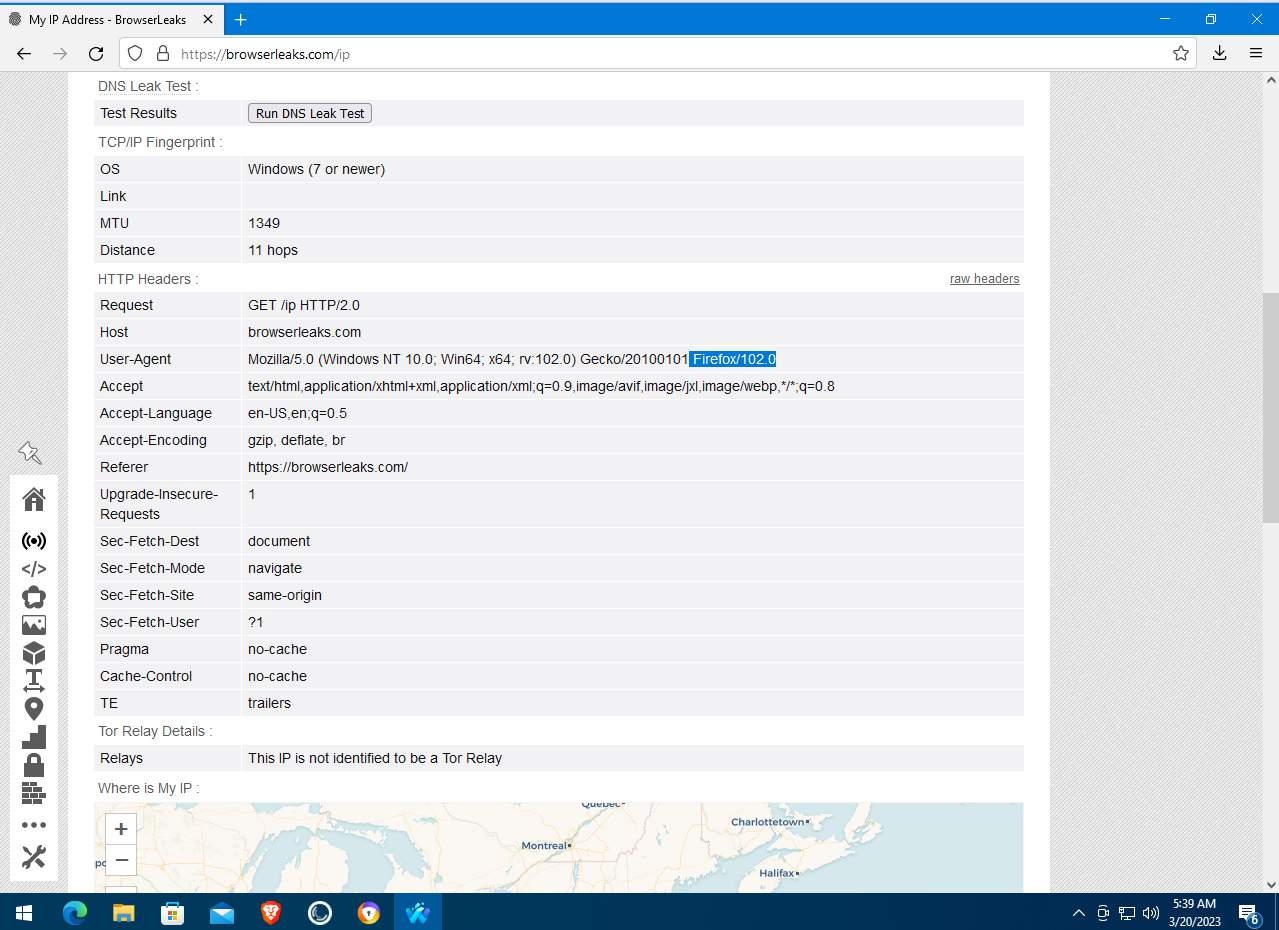Screen dimensions: 1279x930
Task: Open the Downloads arrow icon
Action: 1219,54
